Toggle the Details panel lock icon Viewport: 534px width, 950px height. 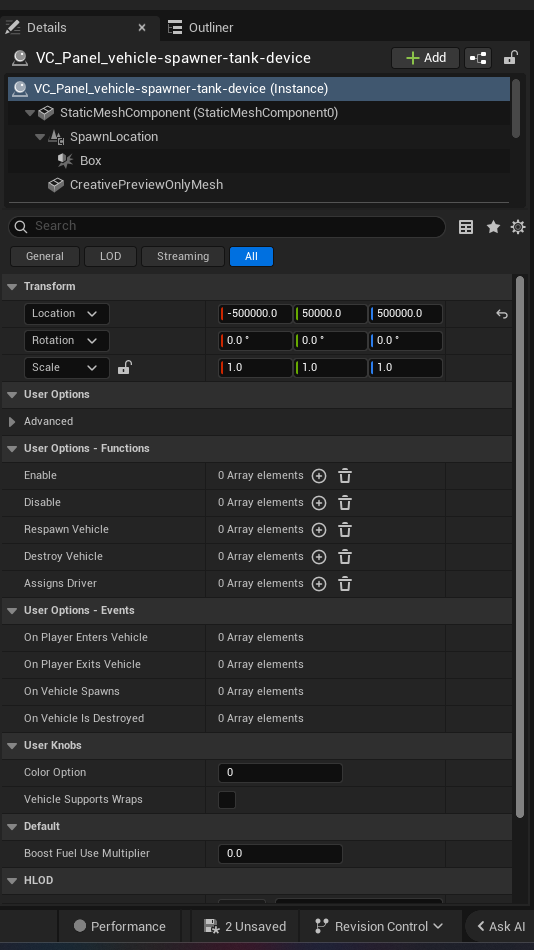click(x=510, y=58)
